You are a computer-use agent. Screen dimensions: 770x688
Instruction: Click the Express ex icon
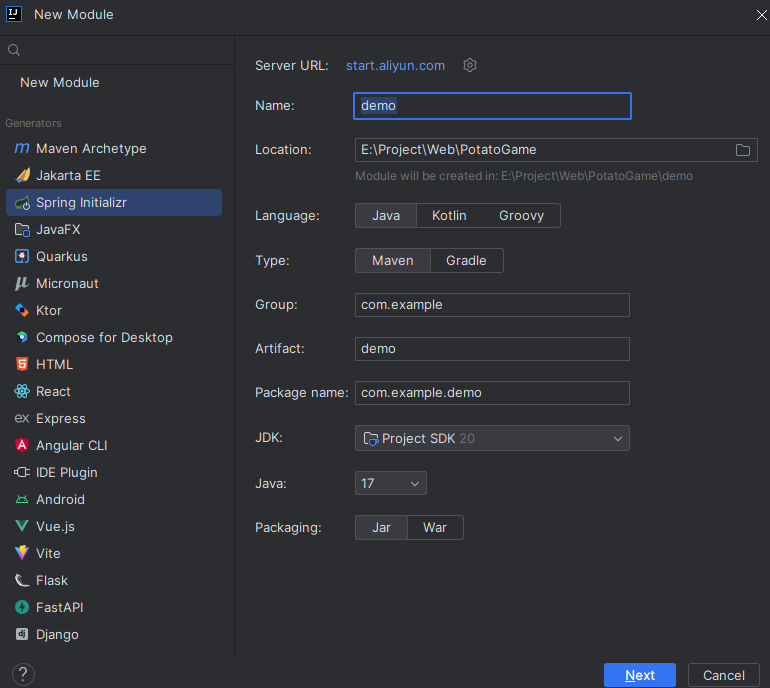(22, 418)
